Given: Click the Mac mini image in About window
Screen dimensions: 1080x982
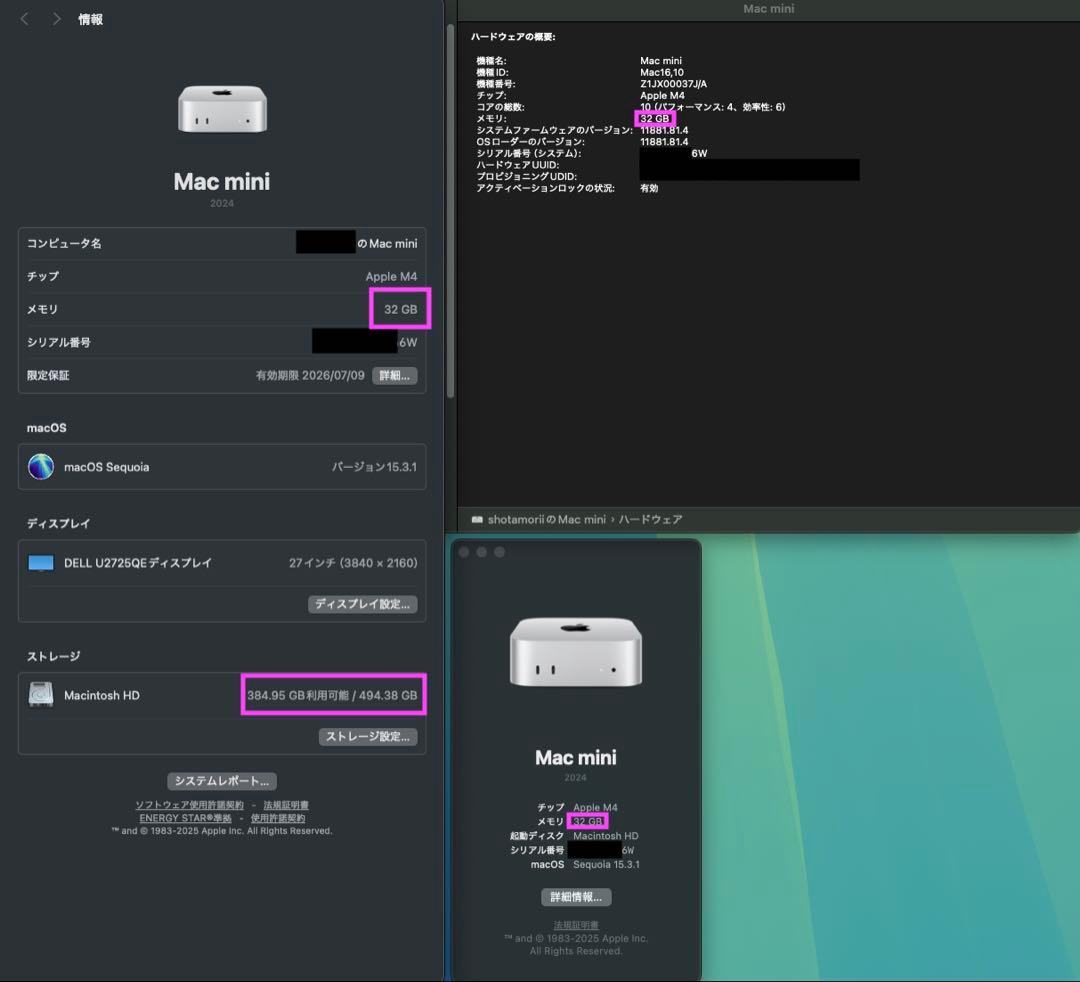Looking at the screenshot, I should [x=576, y=651].
